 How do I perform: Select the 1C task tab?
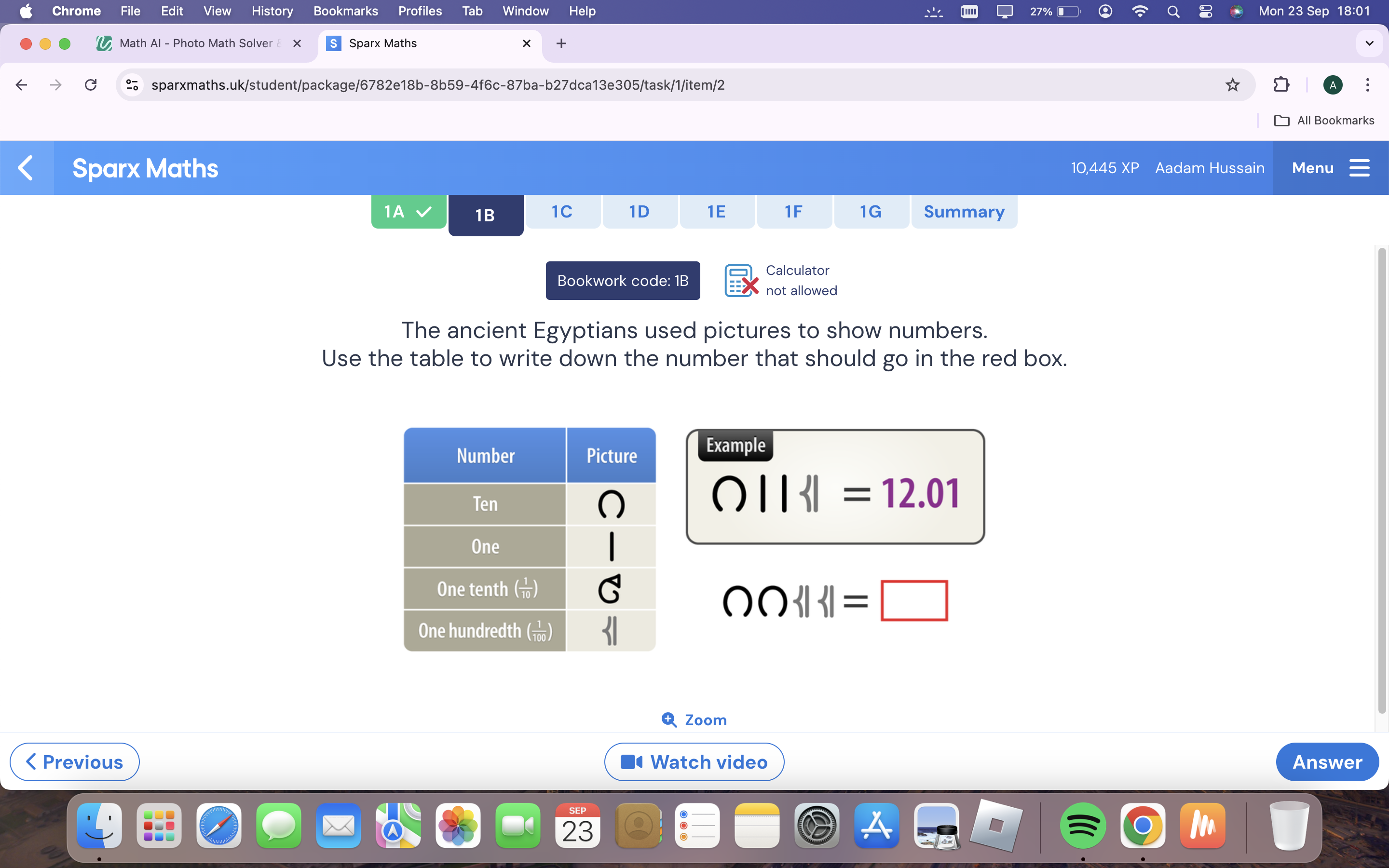(561, 211)
